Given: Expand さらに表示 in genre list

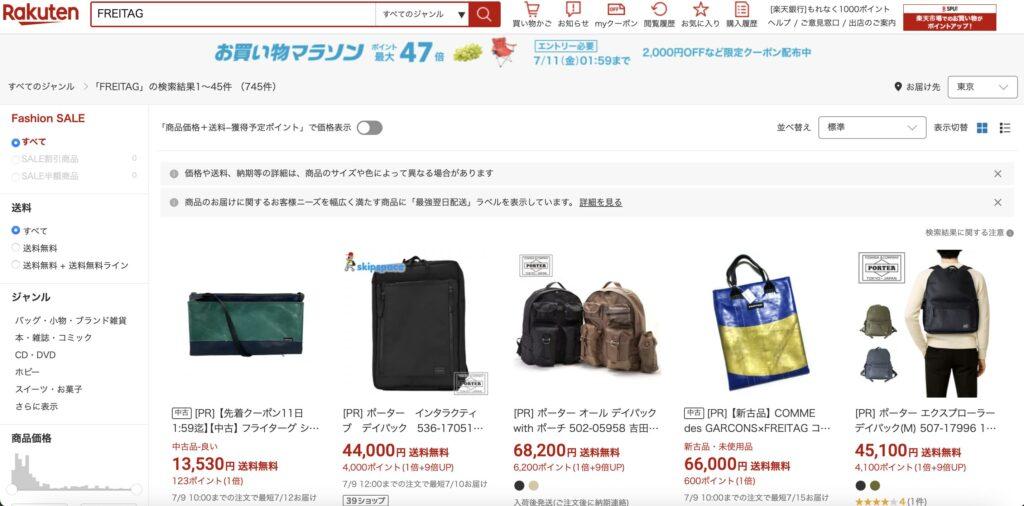Looking at the screenshot, I should click(x=37, y=406).
